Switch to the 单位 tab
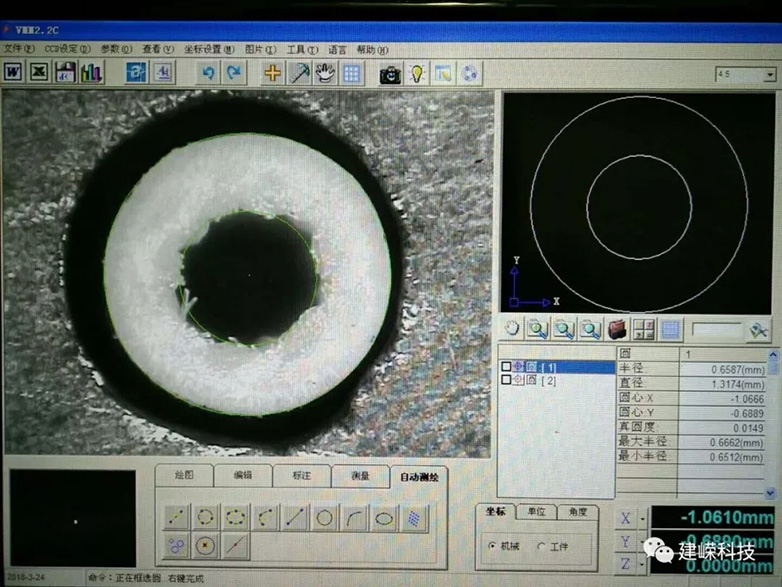The width and height of the screenshot is (782, 587). 537,512
